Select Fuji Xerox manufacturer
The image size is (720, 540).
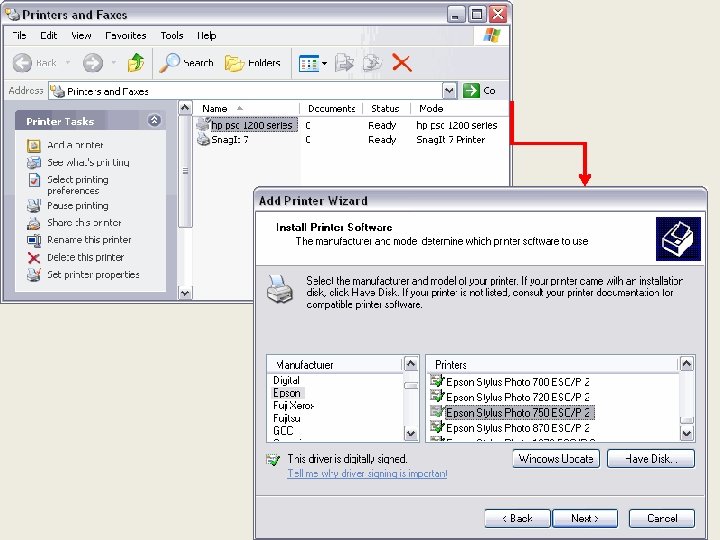point(293,405)
